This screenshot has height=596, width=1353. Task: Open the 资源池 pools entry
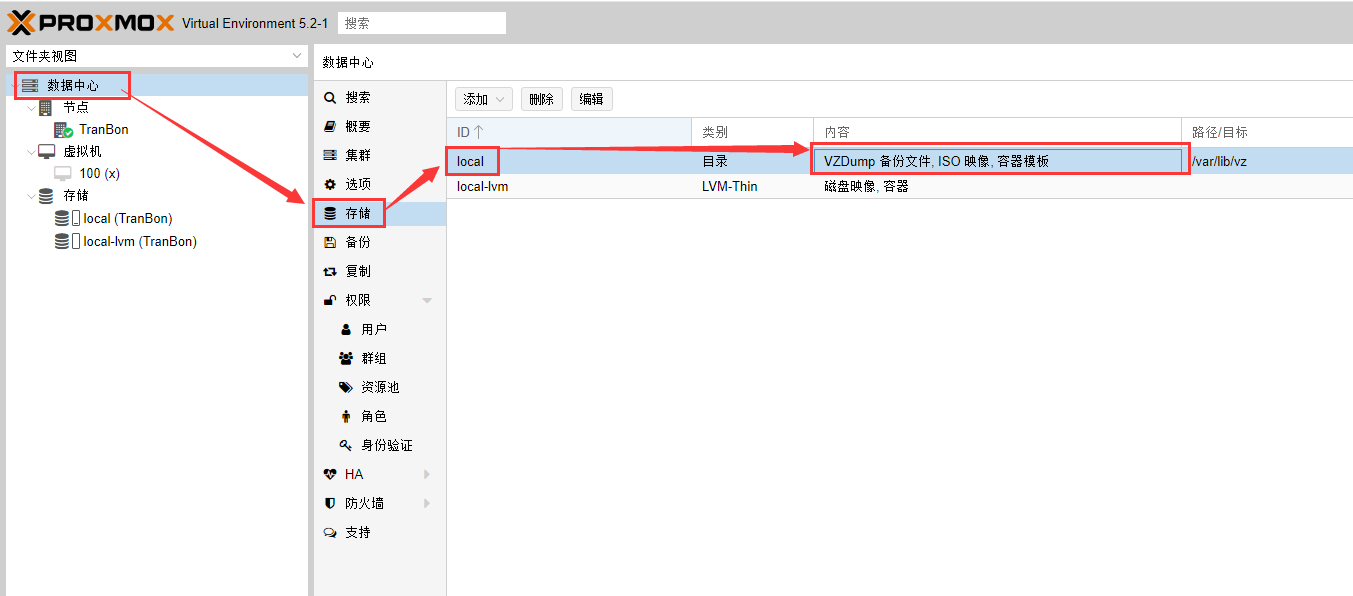[x=380, y=387]
